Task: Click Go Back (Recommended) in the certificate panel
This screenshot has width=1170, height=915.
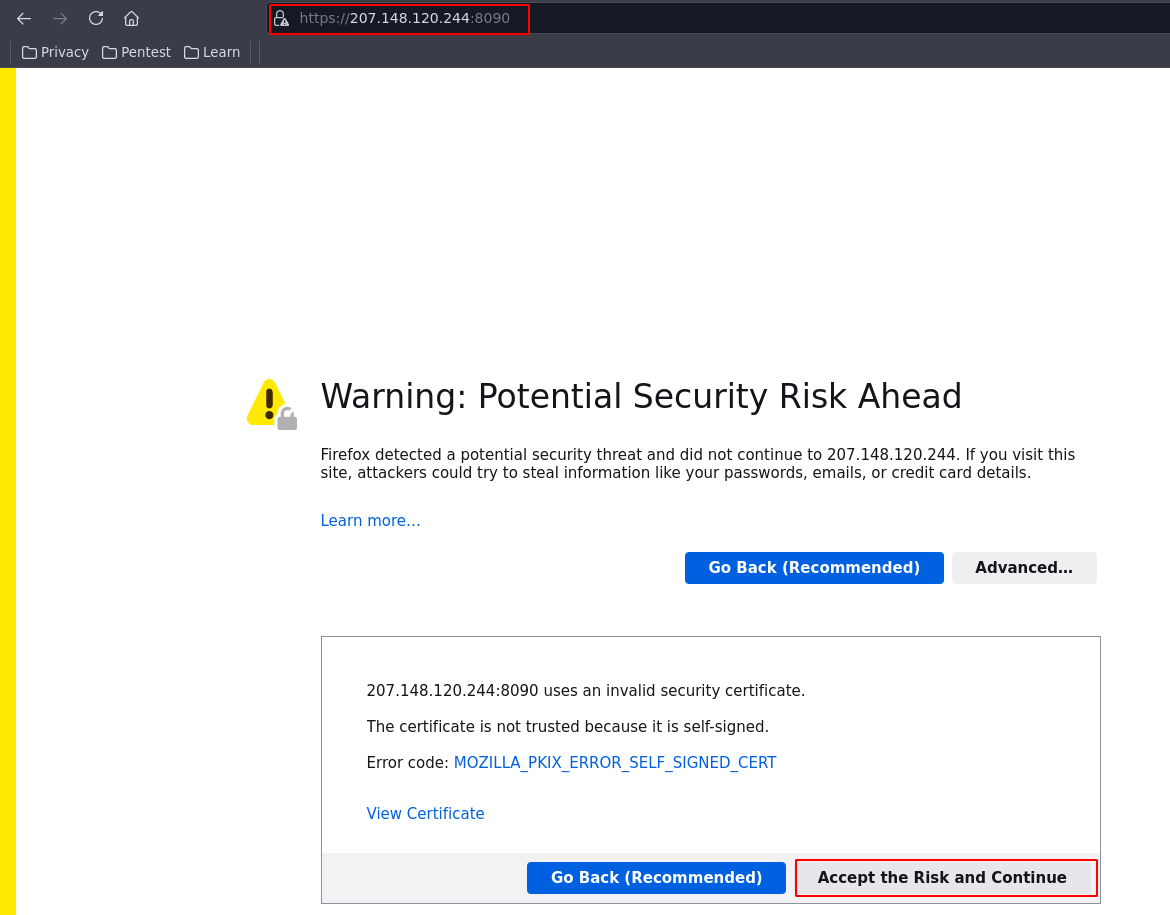Action: point(656,878)
